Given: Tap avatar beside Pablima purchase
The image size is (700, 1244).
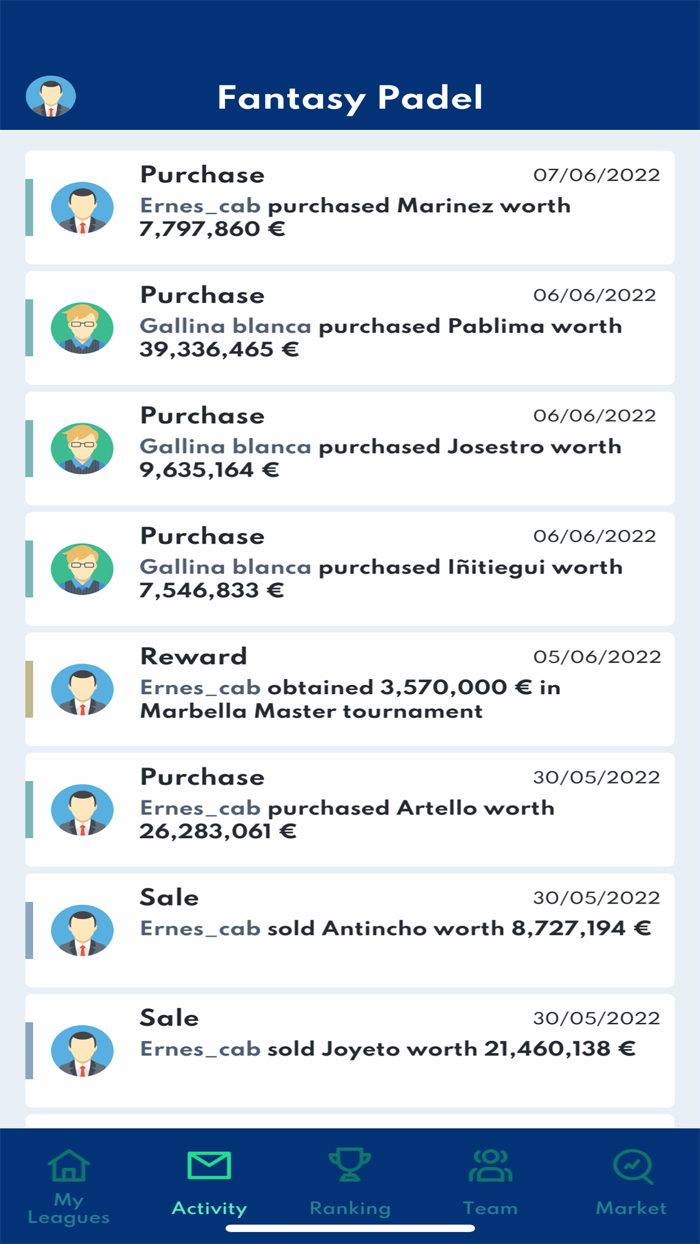Looking at the screenshot, I should tap(82, 328).
